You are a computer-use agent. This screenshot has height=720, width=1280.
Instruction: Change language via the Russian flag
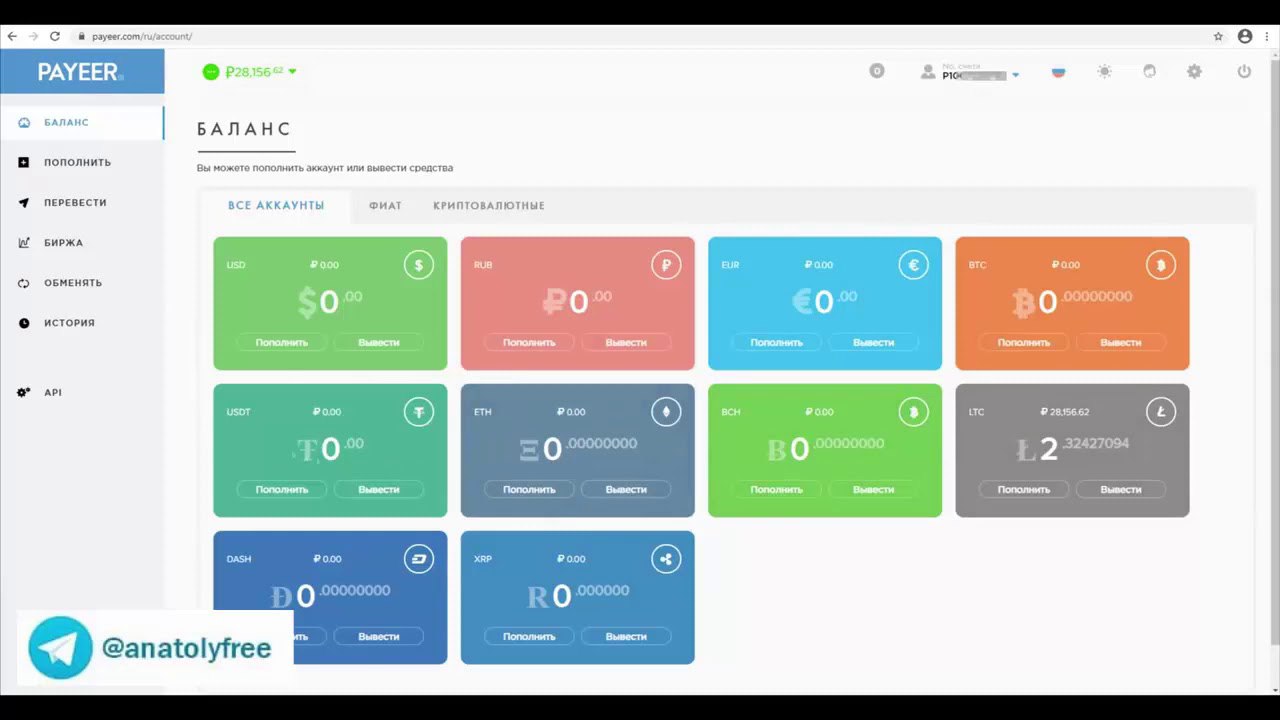[1058, 72]
